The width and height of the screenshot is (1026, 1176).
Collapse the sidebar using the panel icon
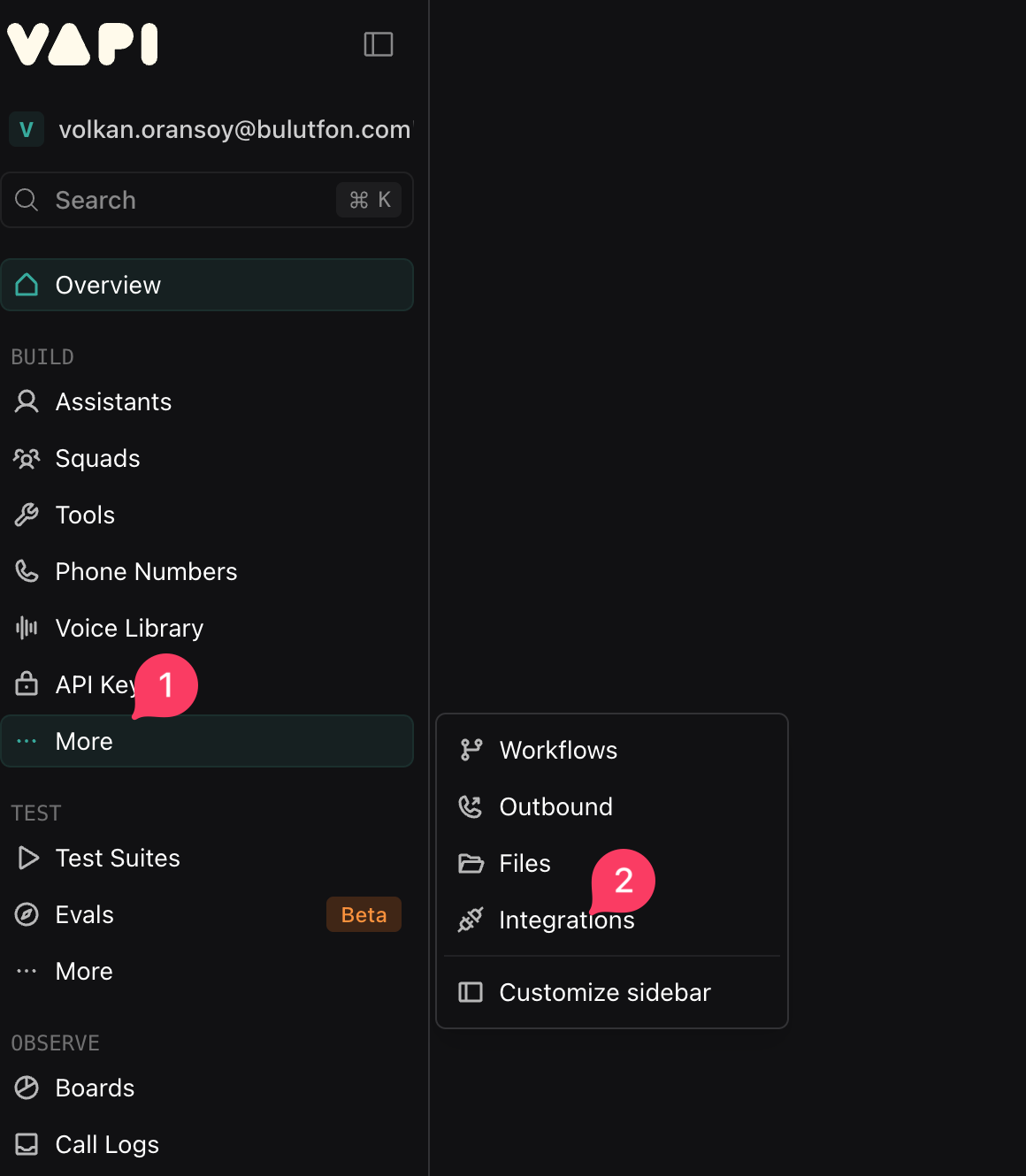(x=379, y=44)
